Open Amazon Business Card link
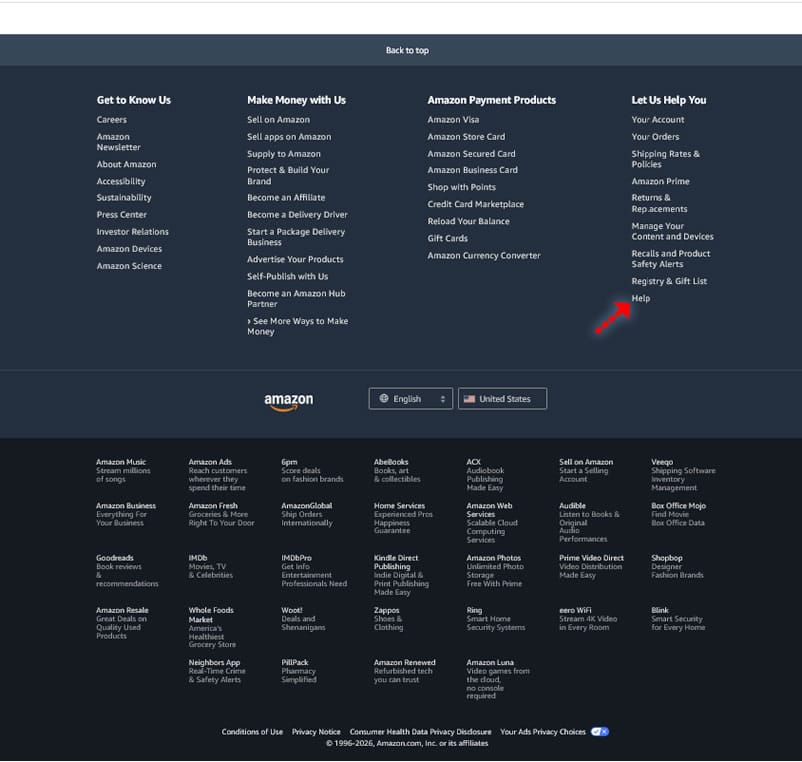The height and width of the screenshot is (762, 802). (472, 170)
